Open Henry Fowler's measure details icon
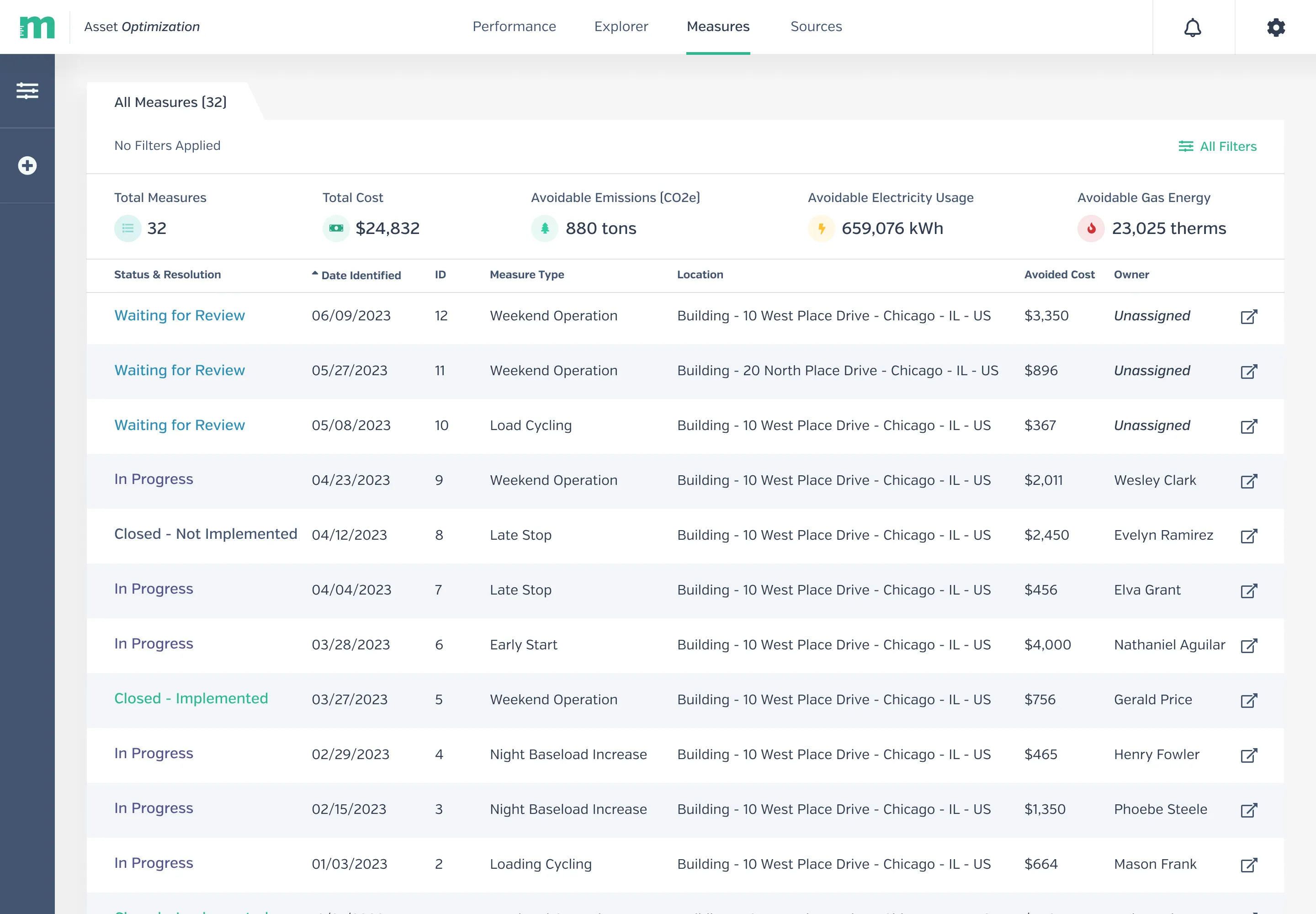The height and width of the screenshot is (914, 1316). [x=1248, y=755]
